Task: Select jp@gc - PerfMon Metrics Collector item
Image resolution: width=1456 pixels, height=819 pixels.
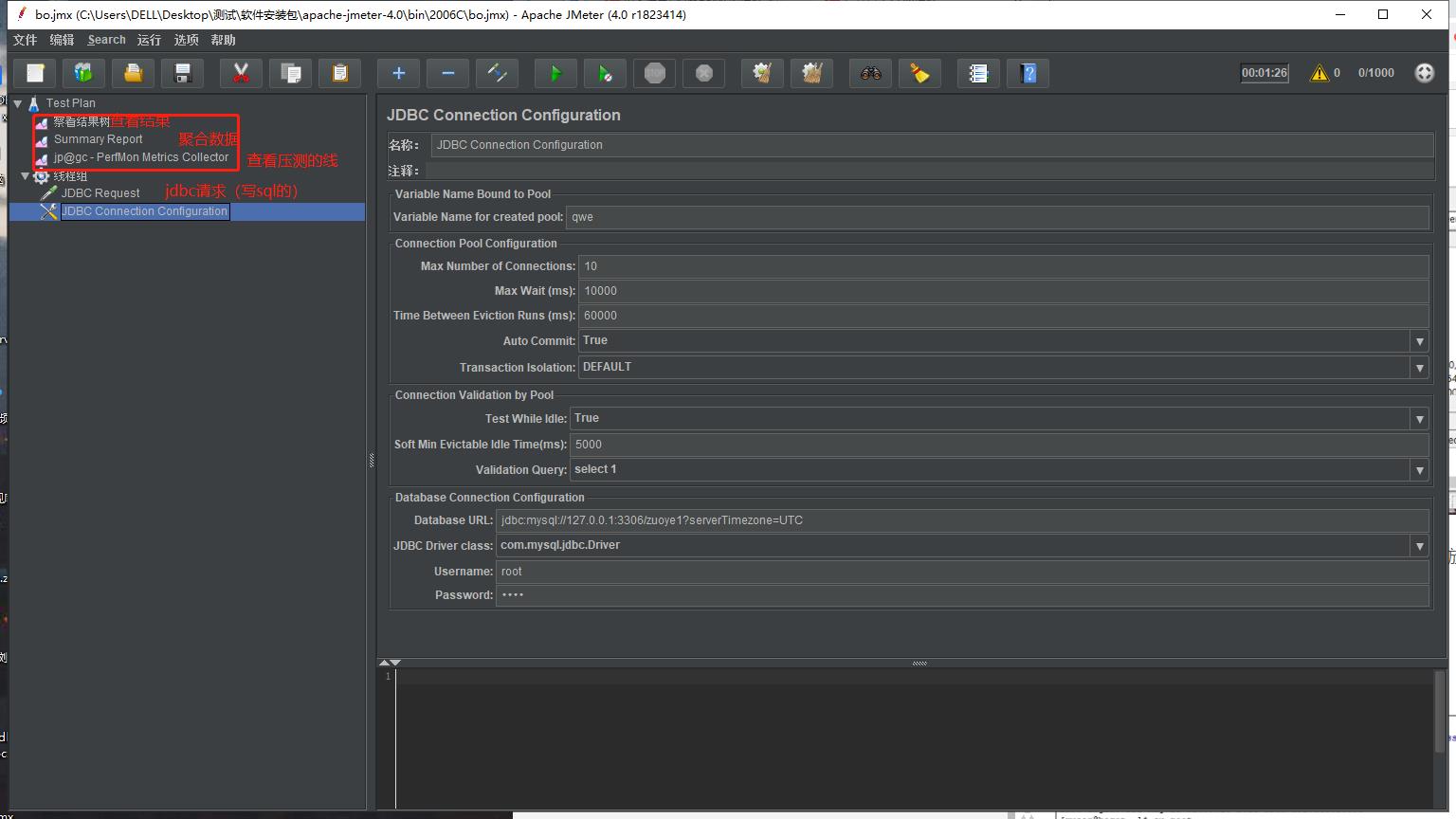Action: (x=140, y=157)
